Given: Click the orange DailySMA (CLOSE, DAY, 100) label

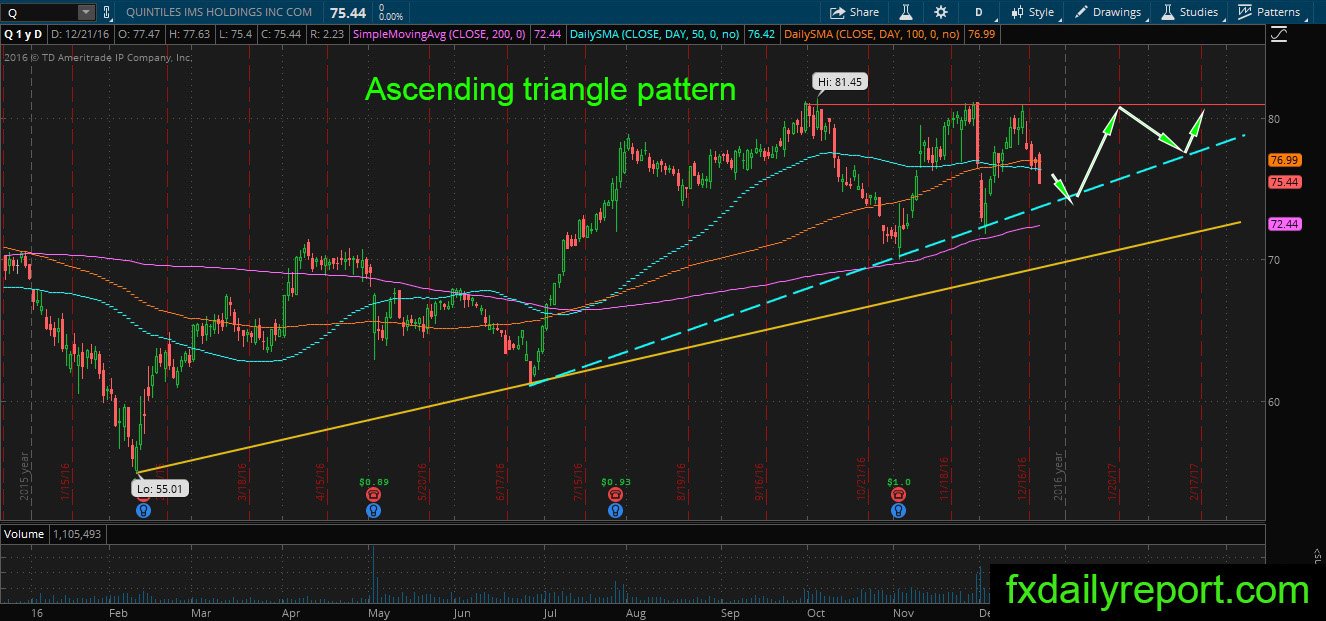Looking at the screenshot, I should click(874, 34).
